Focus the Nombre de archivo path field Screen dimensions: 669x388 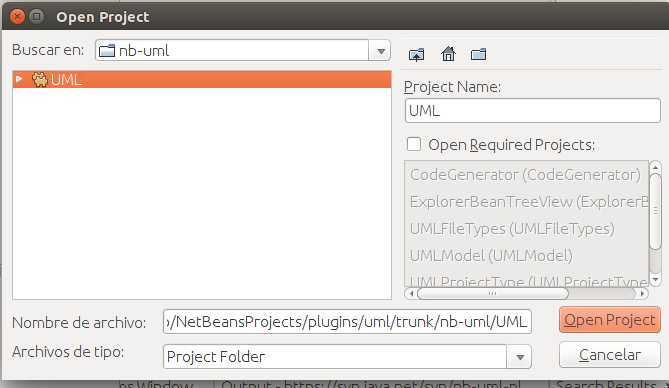point(347,322)
